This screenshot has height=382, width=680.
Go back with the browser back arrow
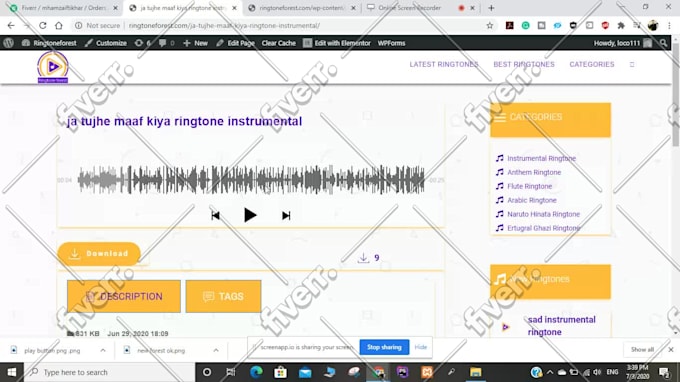point(11,26)
